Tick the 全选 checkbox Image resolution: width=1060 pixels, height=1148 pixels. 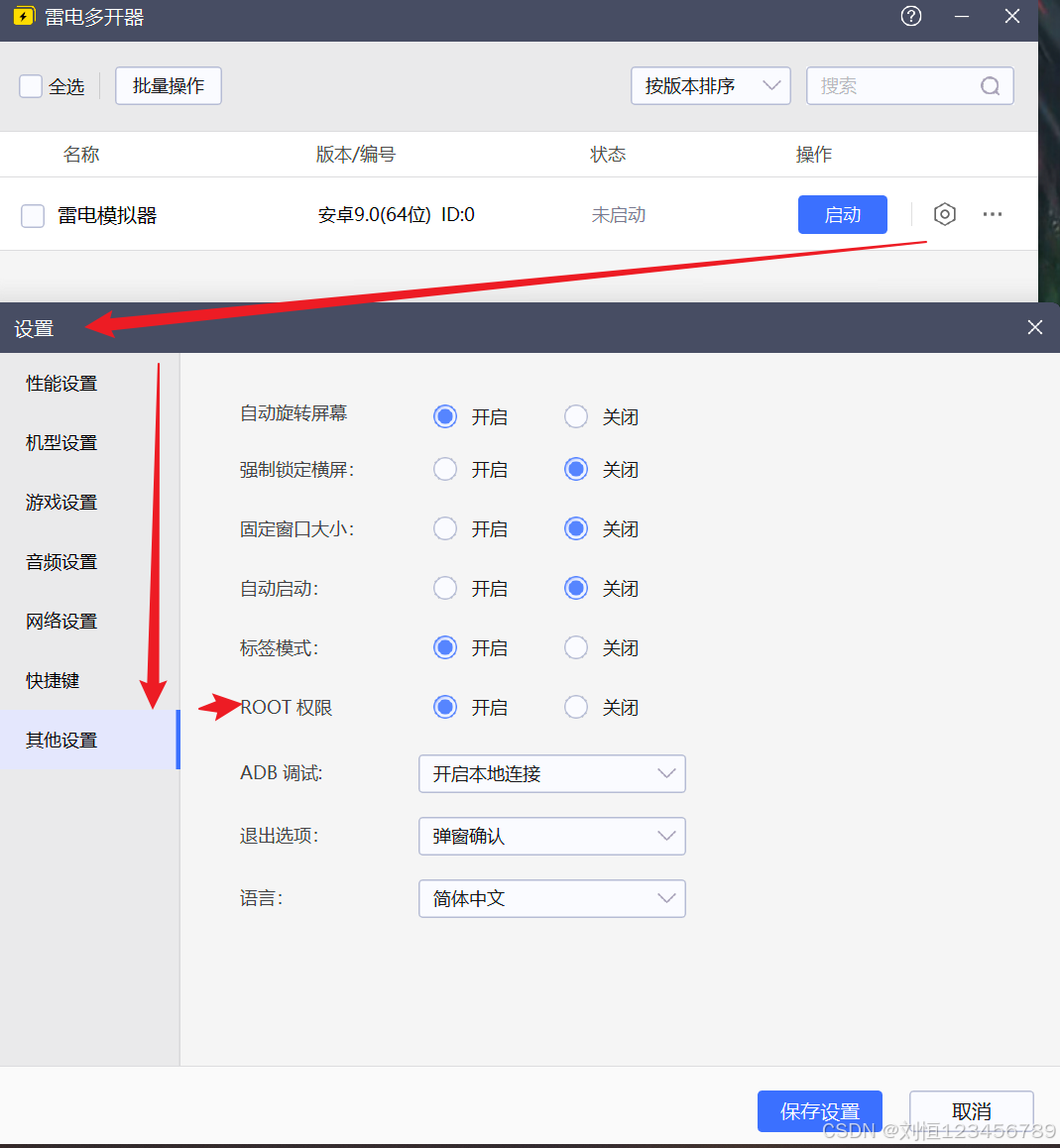click(30, 86)
